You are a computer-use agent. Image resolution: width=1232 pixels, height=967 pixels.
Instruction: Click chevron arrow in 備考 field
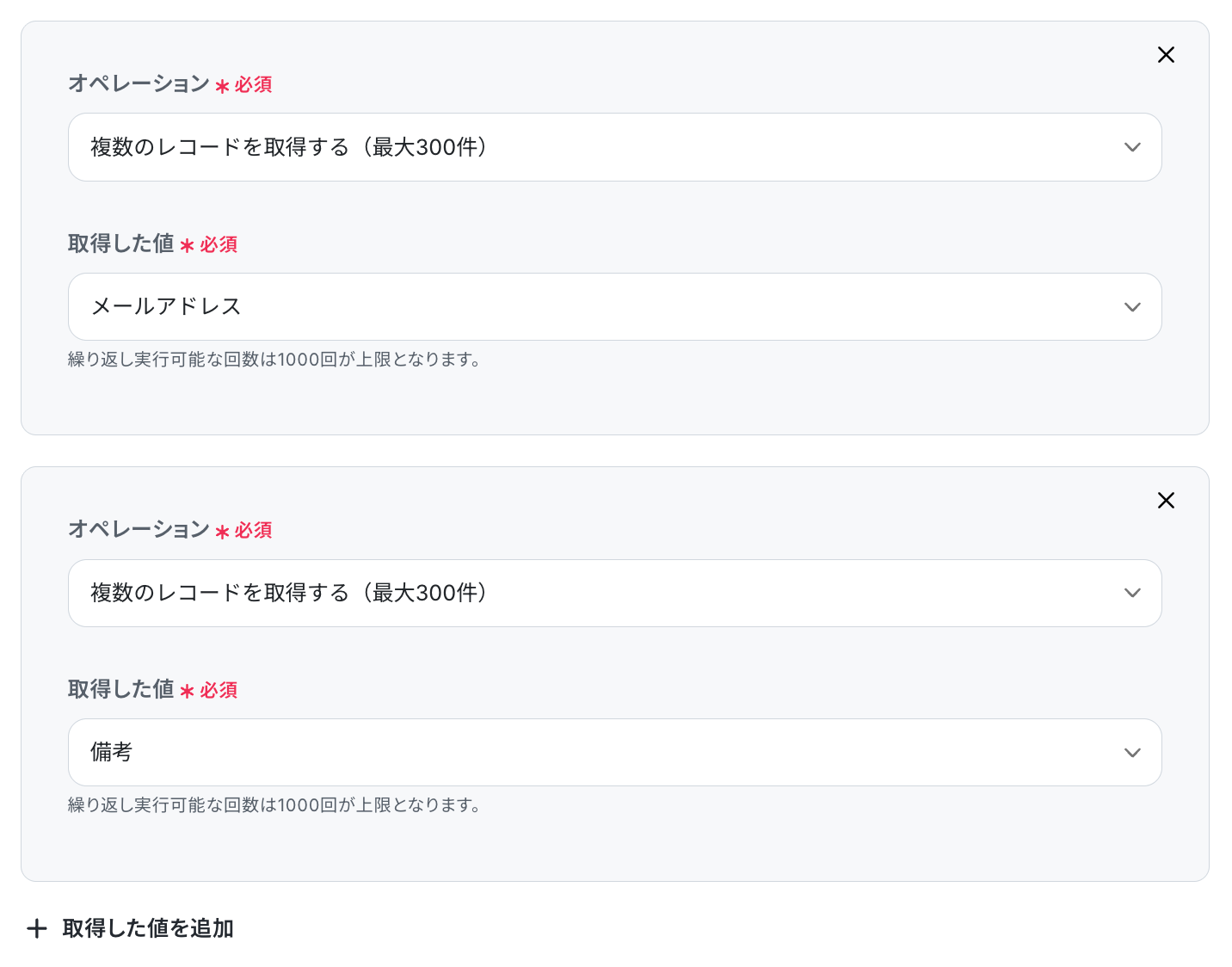pos(1132,753)
